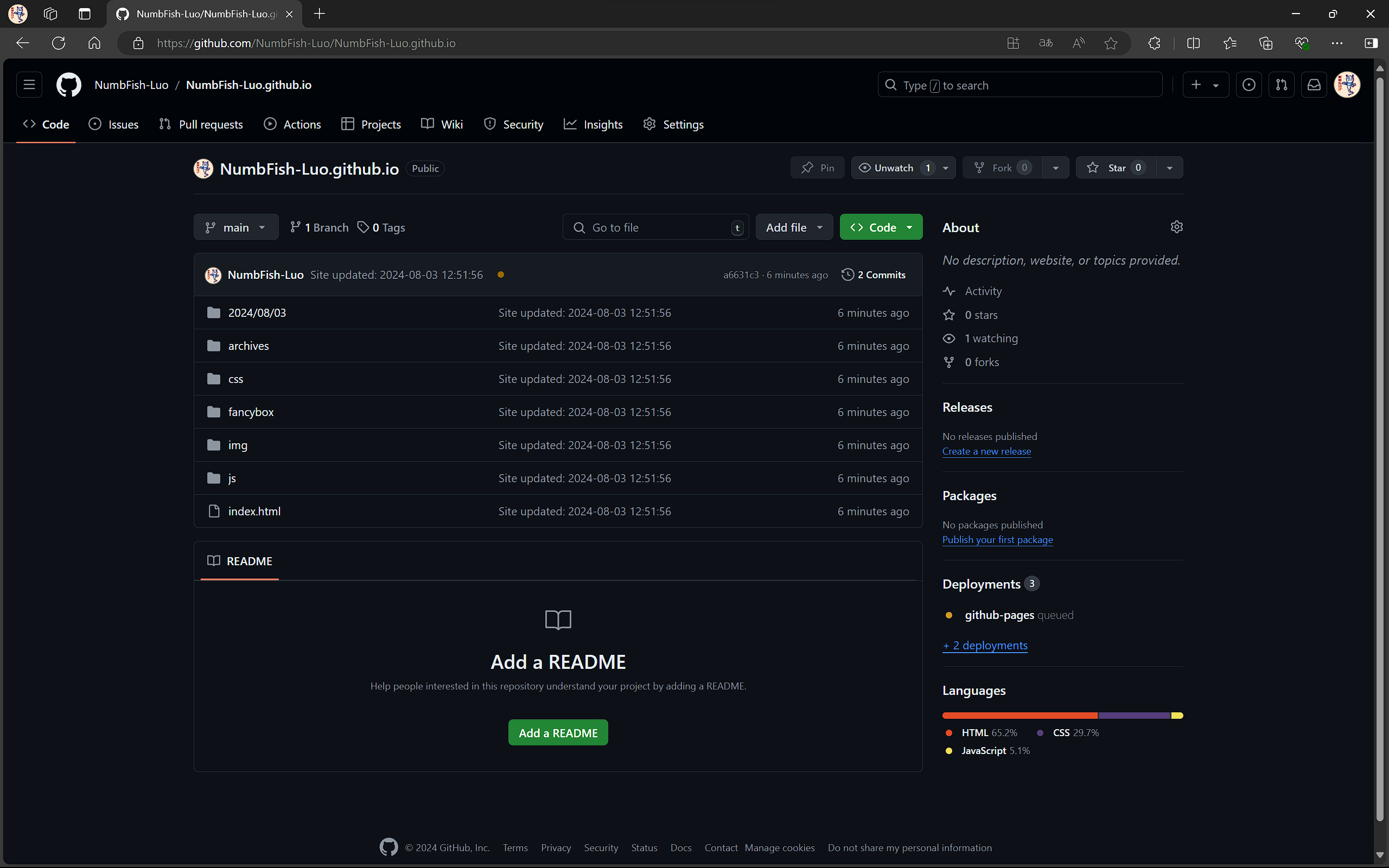Image resolution: width=1389 pixels, height=868 pixels.
Task: Star the NumbFish-Luo.github.io repository
Action: 1116,168
